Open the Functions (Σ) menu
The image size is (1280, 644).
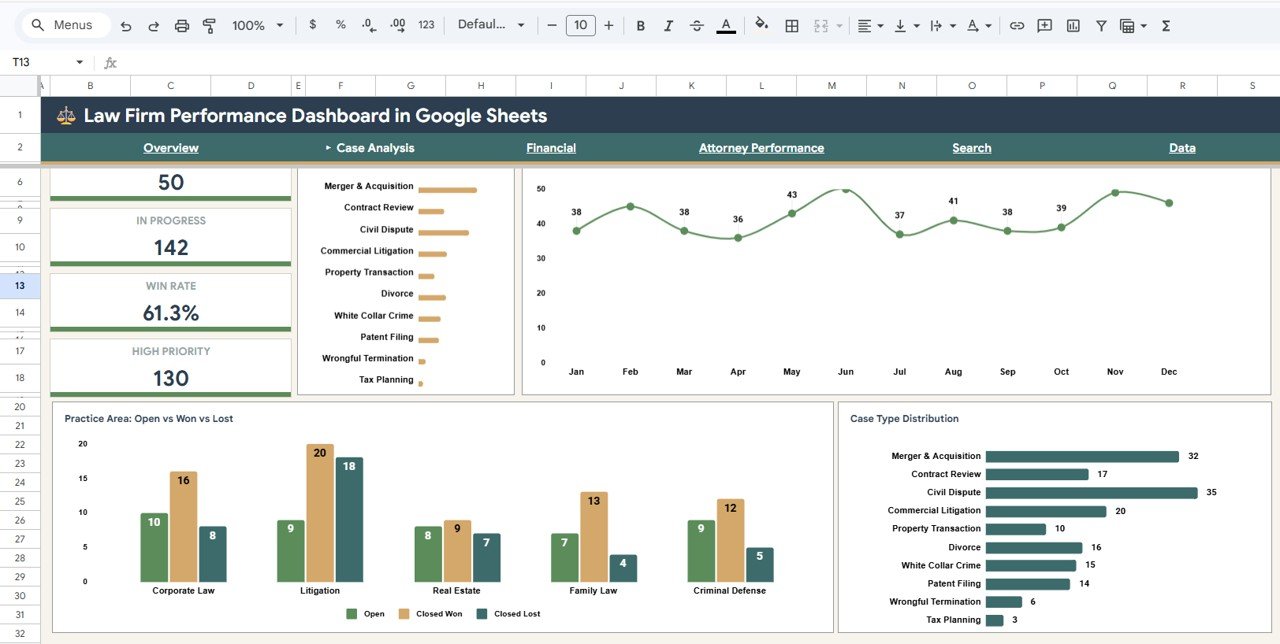[1166, 25]
